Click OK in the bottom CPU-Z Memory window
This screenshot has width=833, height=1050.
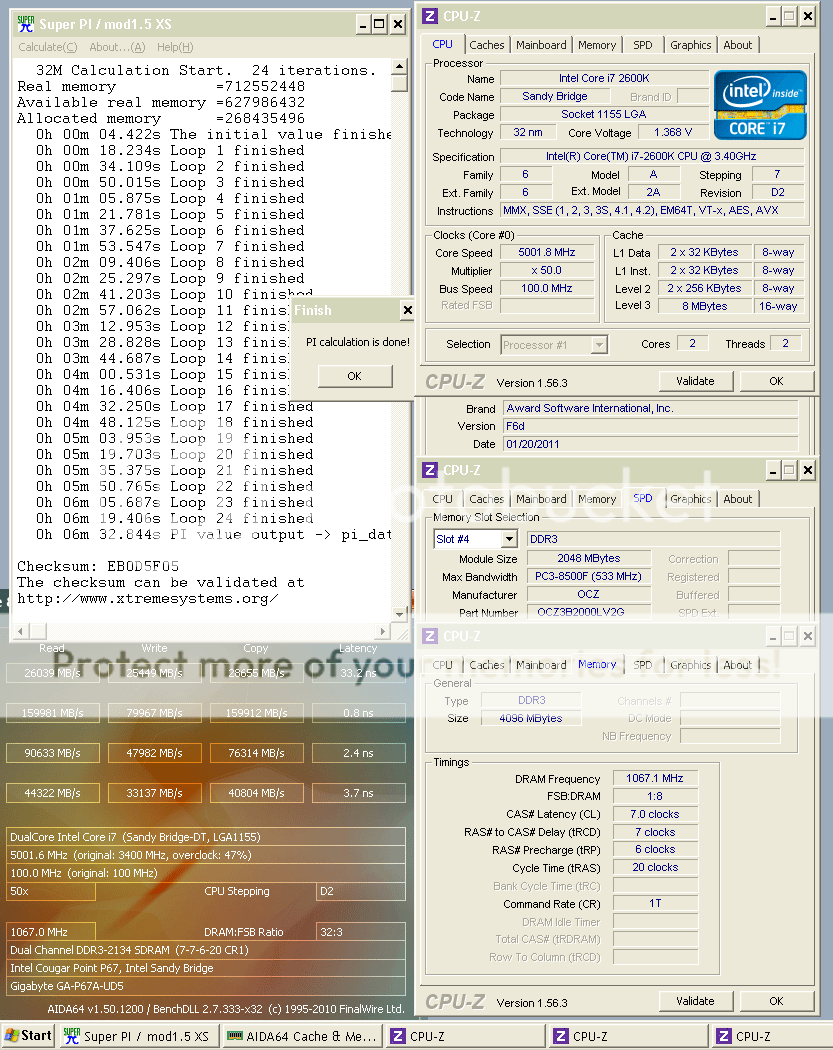pos(776,1001)
